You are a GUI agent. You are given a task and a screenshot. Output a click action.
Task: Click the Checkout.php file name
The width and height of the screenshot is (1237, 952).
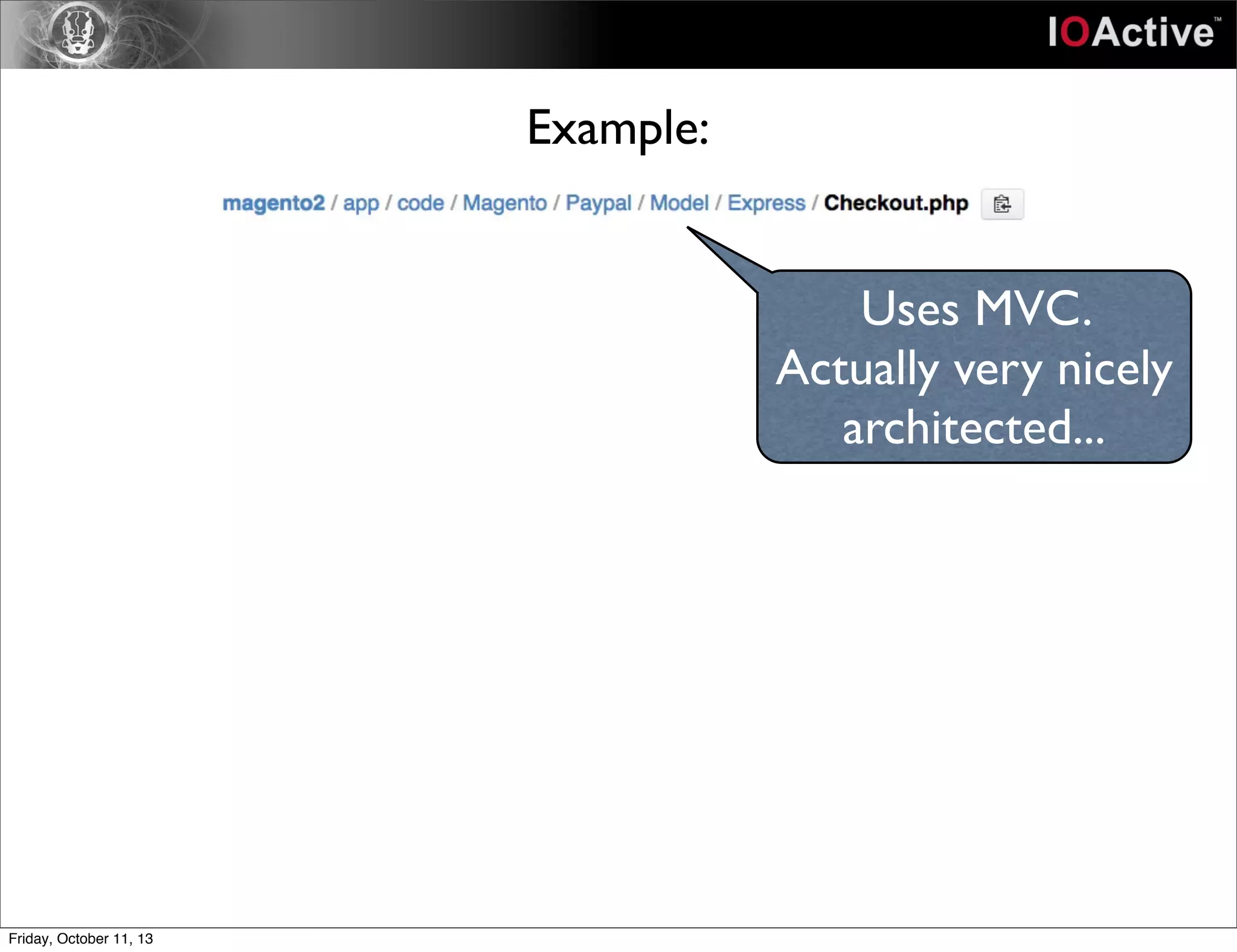pyautogui.click(x=896, y=204)
